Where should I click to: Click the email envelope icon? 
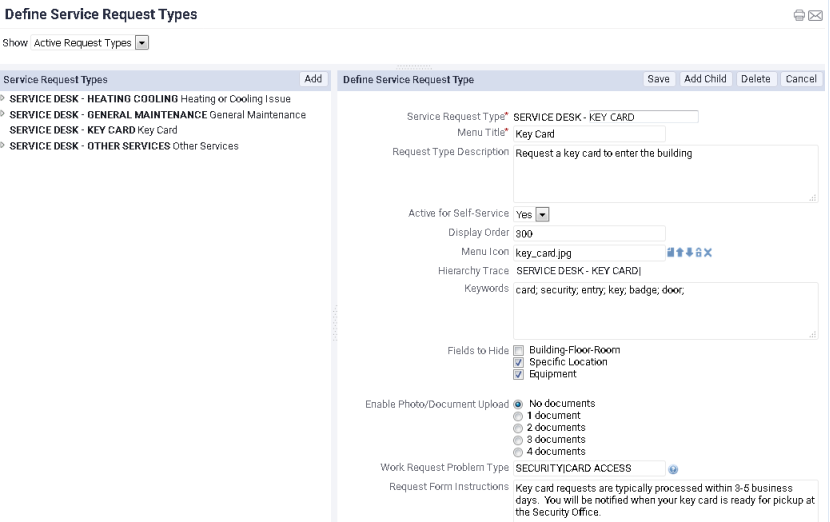[x=816, y=15]
